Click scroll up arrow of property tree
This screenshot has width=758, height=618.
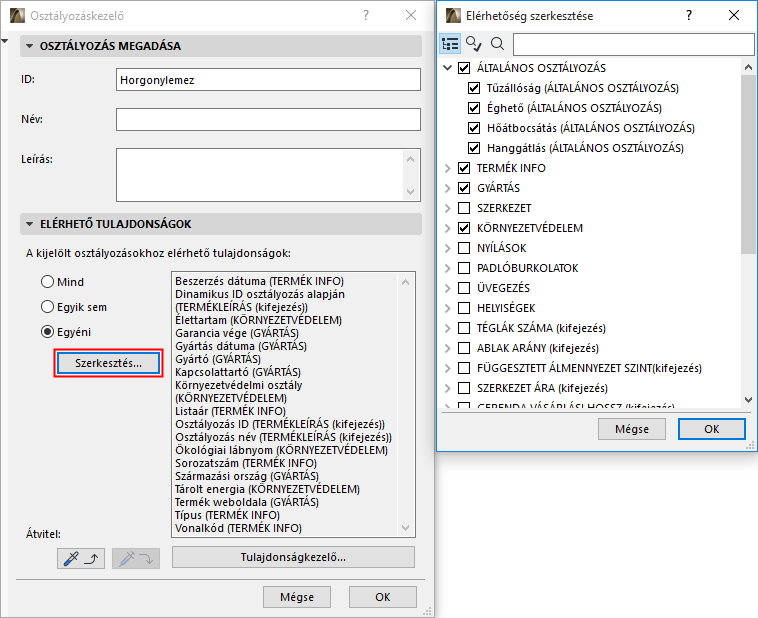click(x=748, y=68)
